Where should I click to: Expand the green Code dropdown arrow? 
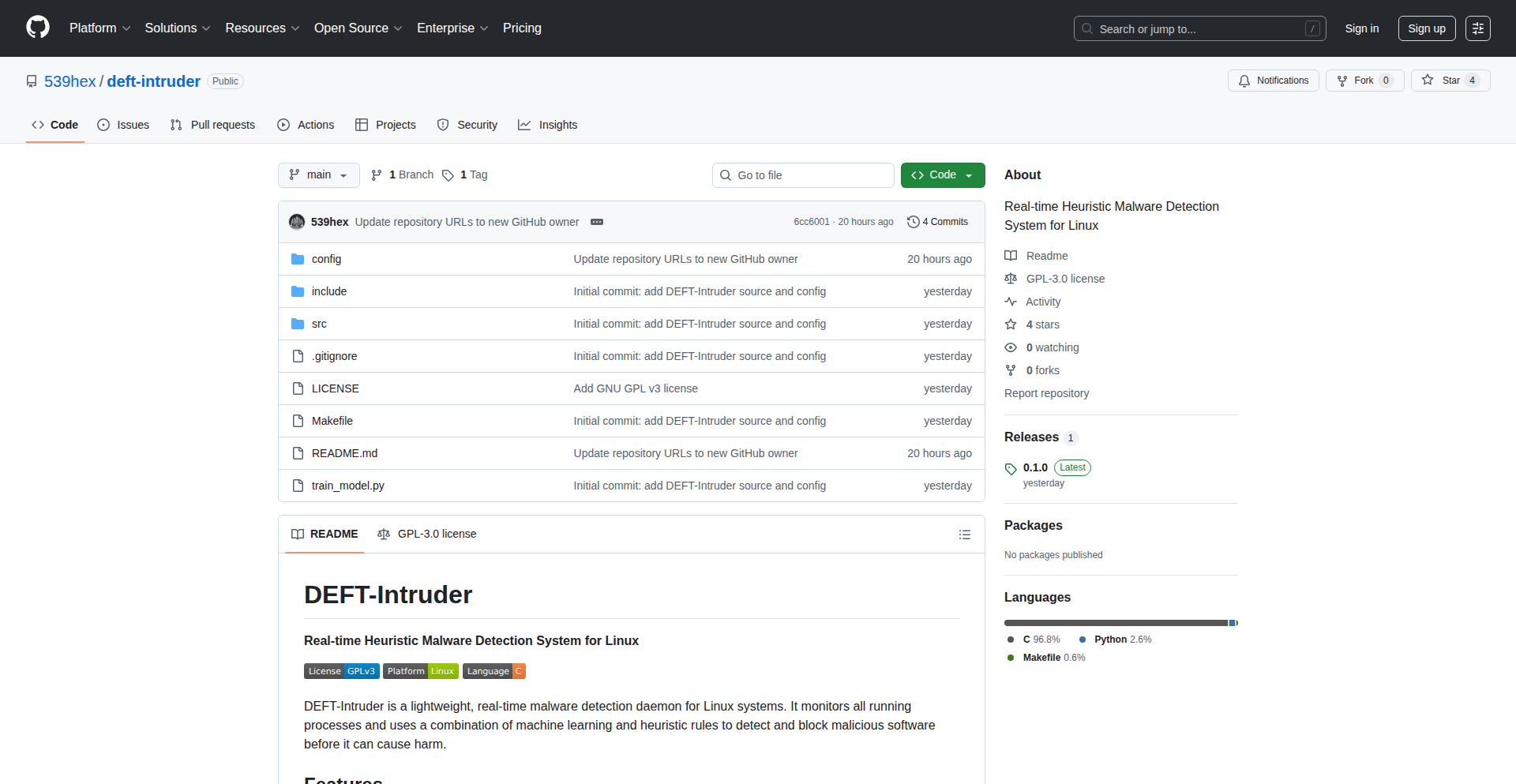970,174
